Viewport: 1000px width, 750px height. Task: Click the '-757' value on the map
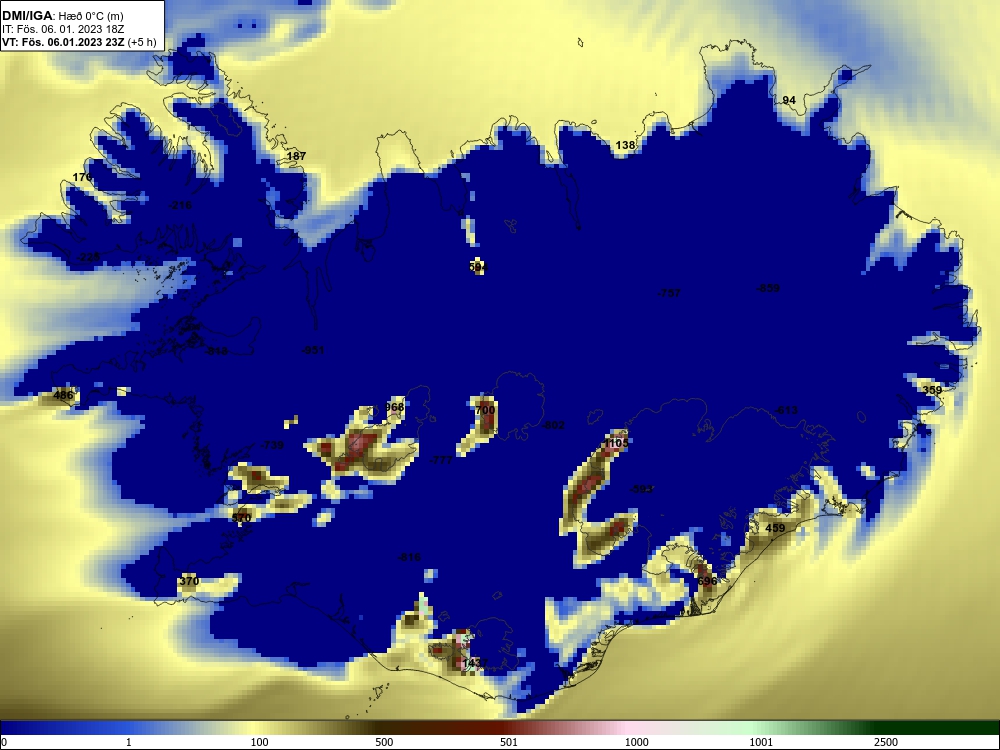(669, 293)
